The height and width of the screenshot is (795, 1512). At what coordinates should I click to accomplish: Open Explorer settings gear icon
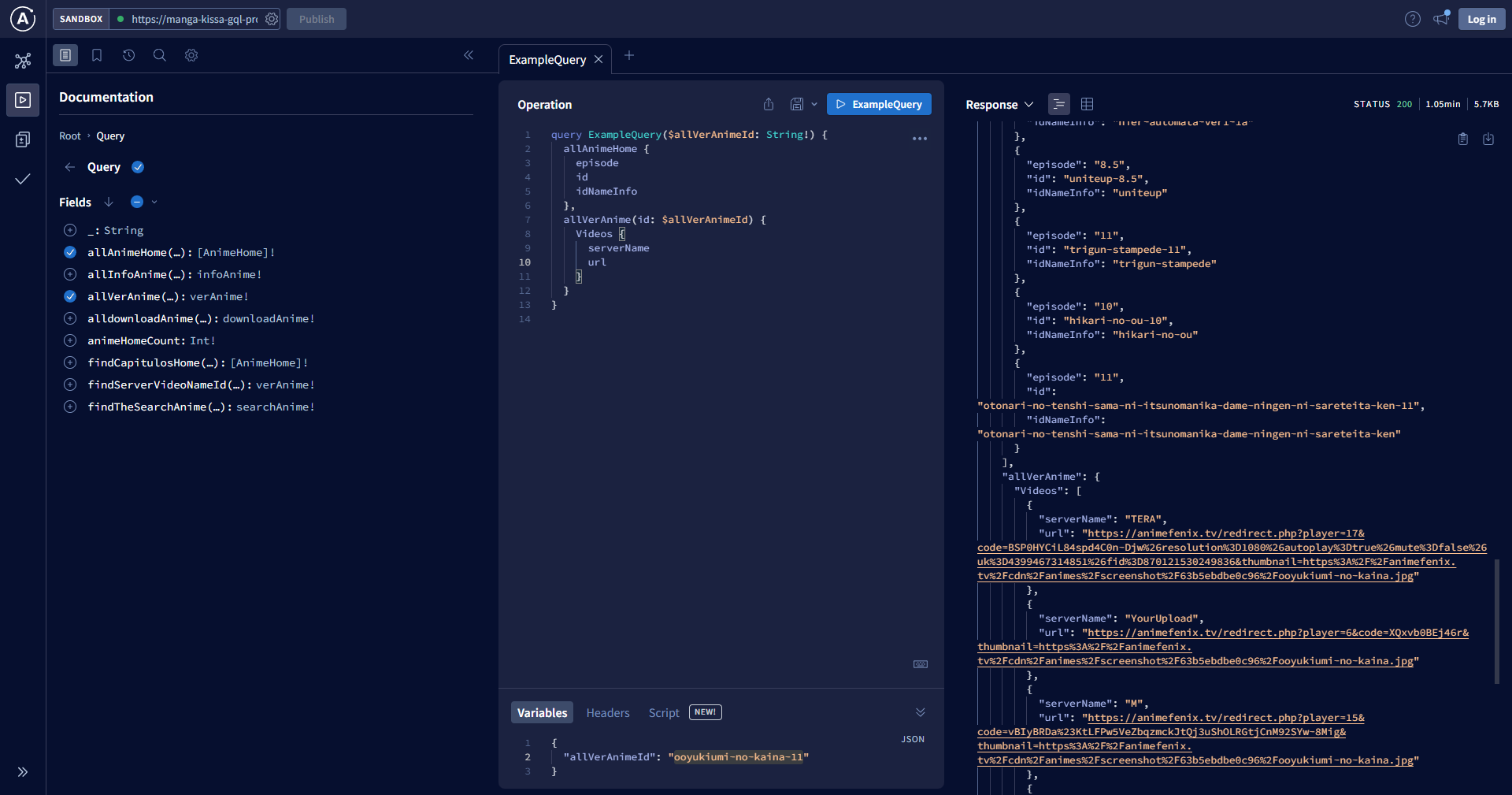pos(191,55)
